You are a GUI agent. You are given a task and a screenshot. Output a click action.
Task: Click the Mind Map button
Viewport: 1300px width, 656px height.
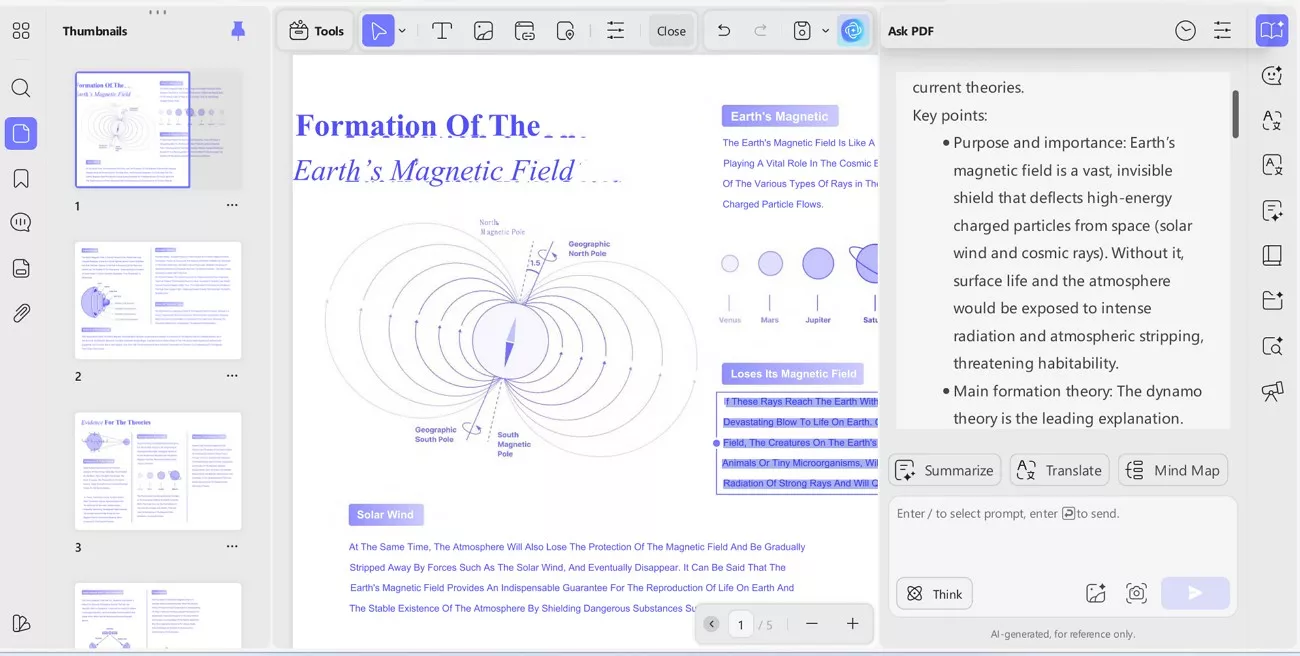click(x=1173, y=469)
